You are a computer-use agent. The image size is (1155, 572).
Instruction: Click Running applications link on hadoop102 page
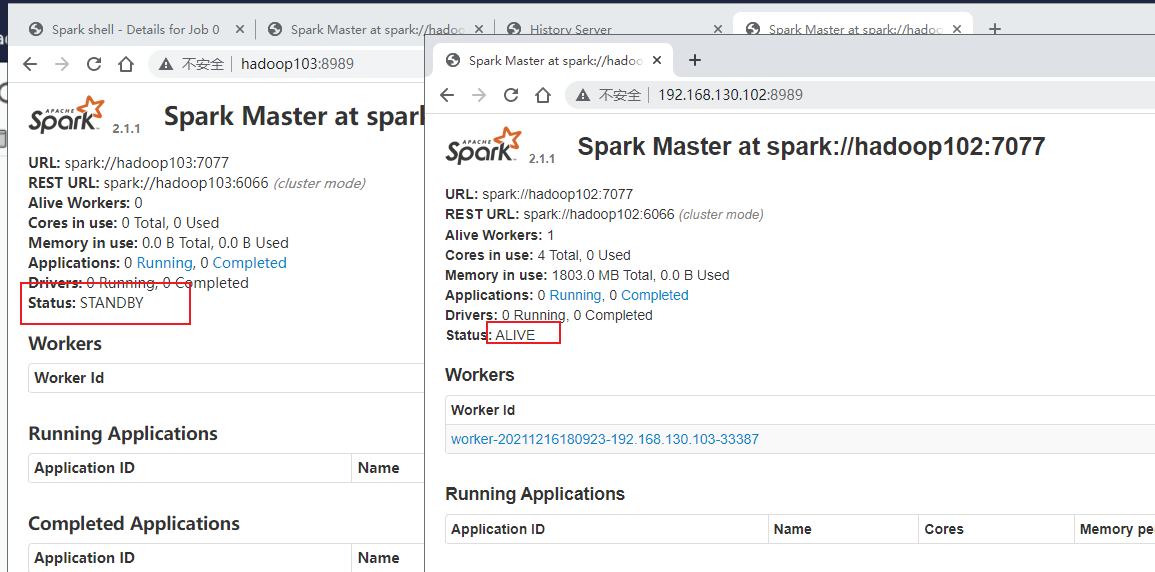pyautogui.click(x=575, y=295)
